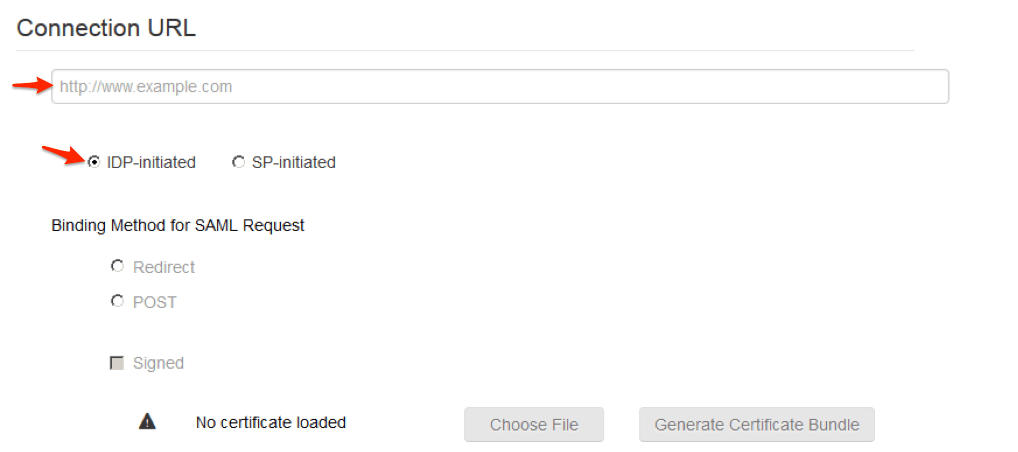Toggle the Signed checkbox box
The image size is (1018, 452).
[116, 363]
